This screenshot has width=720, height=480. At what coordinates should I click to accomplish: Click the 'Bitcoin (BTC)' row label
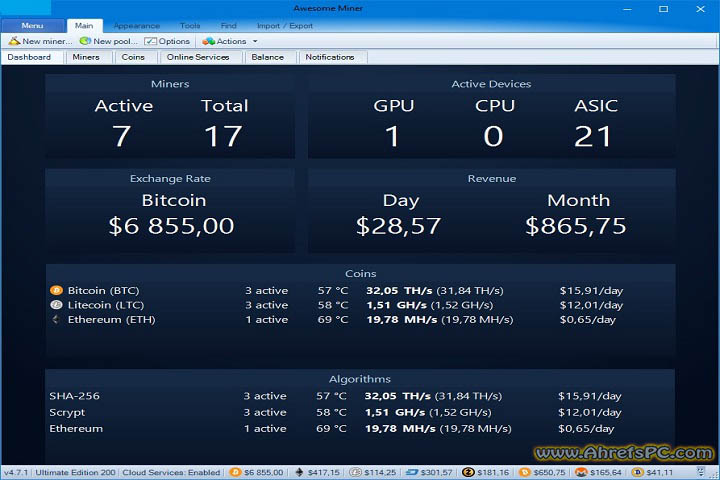tap(103, 291)
